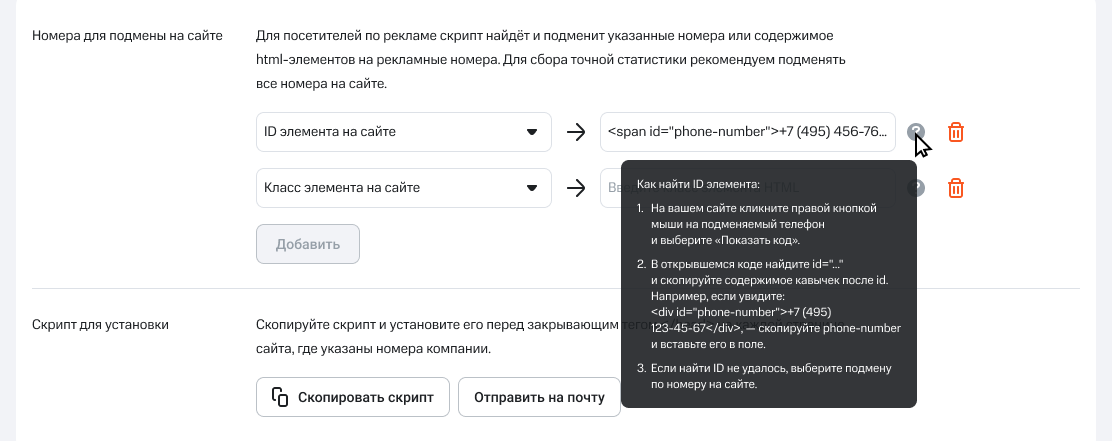Focus the empty field in the Класс элемента row
Screen dimensions: 1112x441
(609, 188)
